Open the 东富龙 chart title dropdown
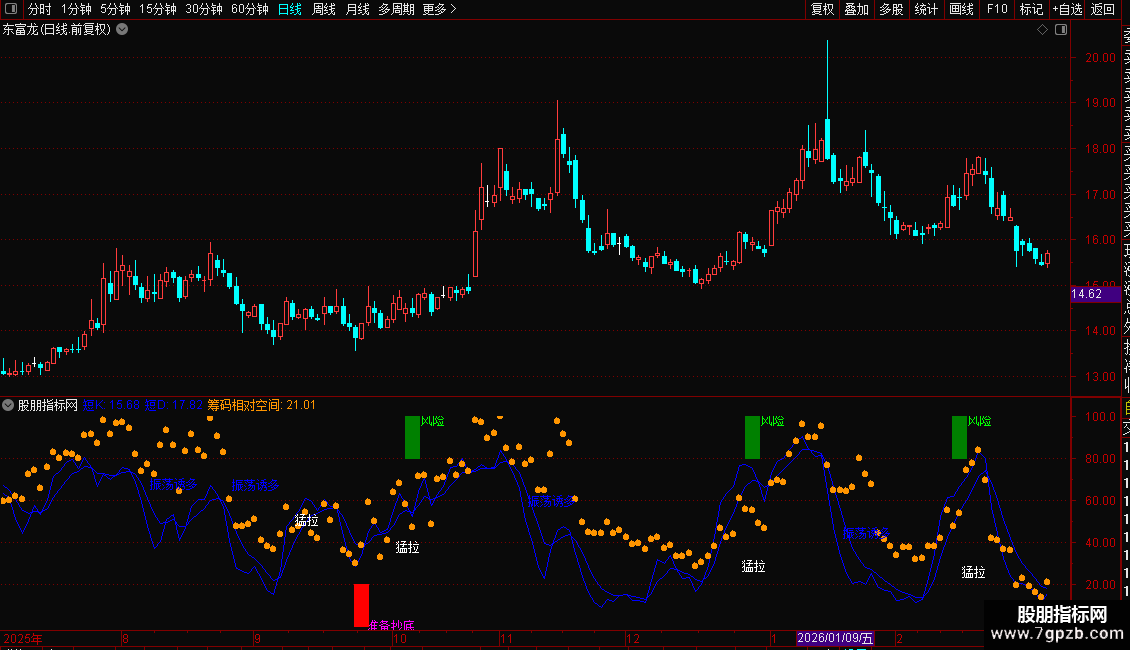1130x650 pixels. tap(123, 30)
